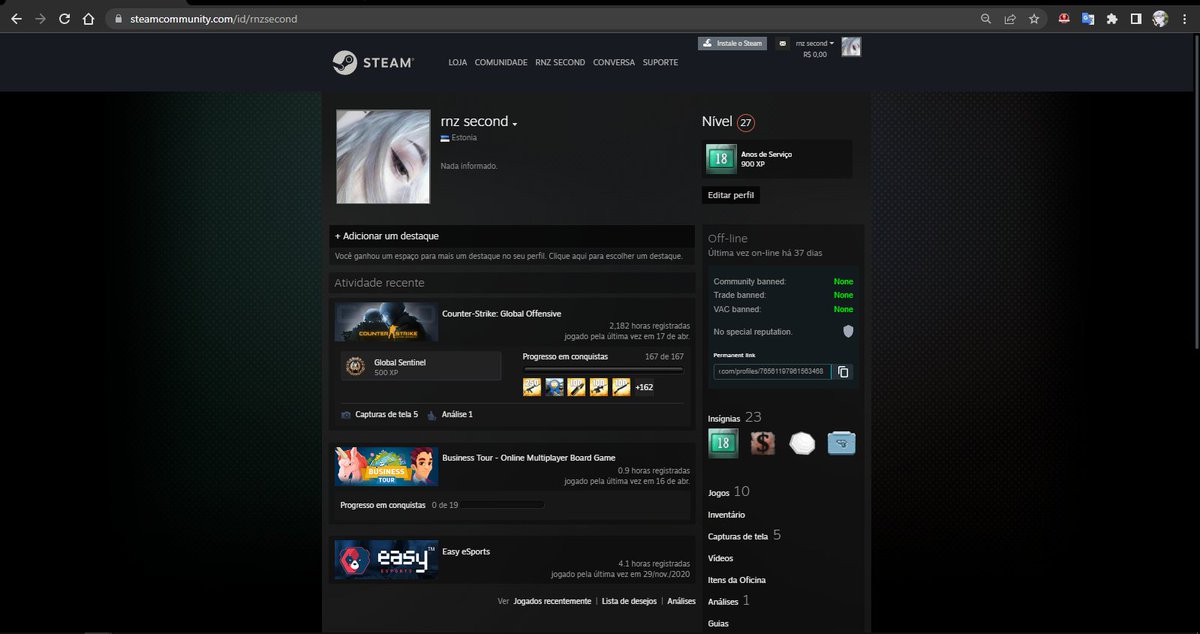Click the permanent link text field
This screenshot has width=1200, height=634.
[772, 372]
